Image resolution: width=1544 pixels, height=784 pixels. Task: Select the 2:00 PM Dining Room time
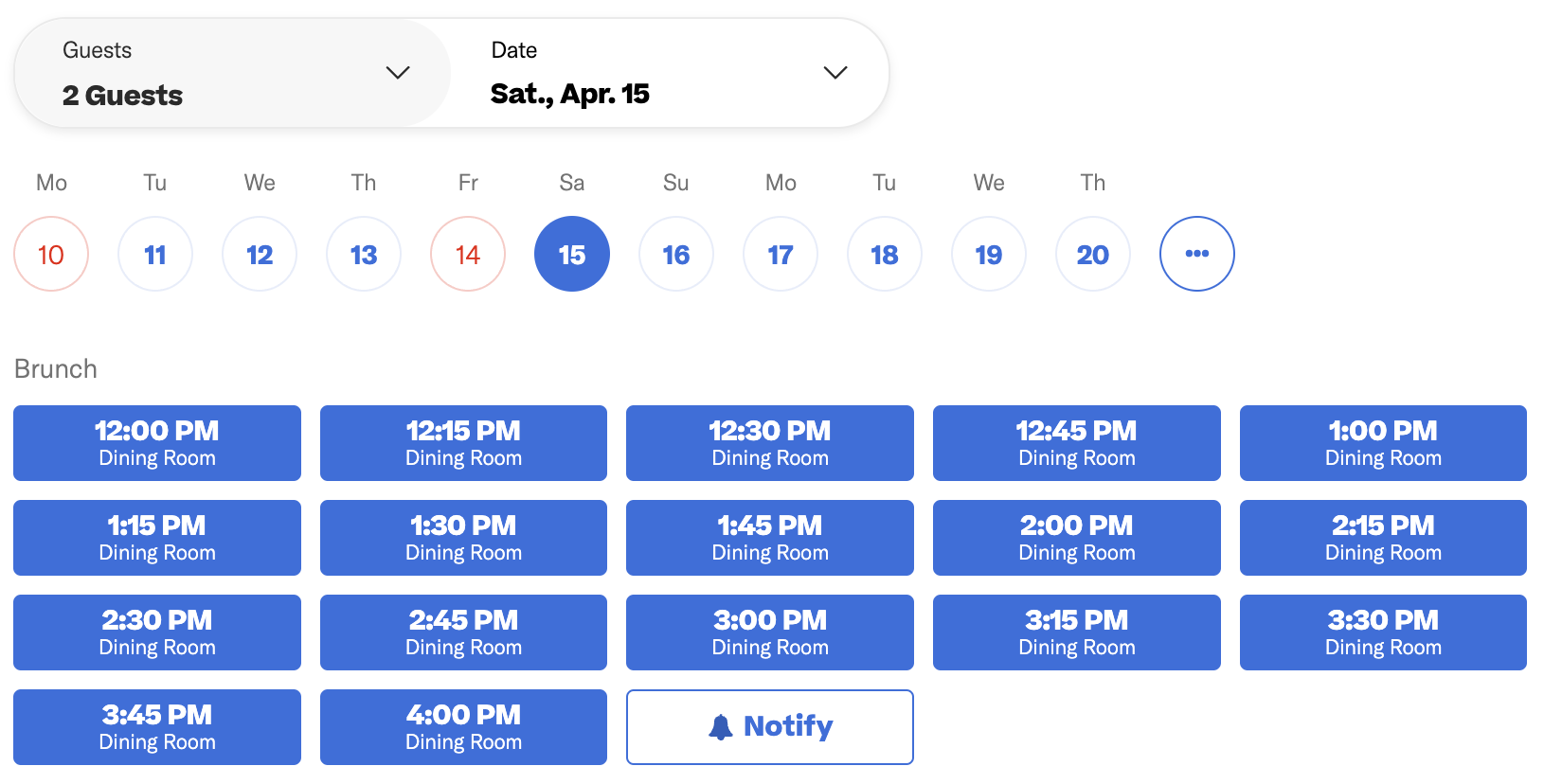pyautogui.click(x=1077, y=538)
